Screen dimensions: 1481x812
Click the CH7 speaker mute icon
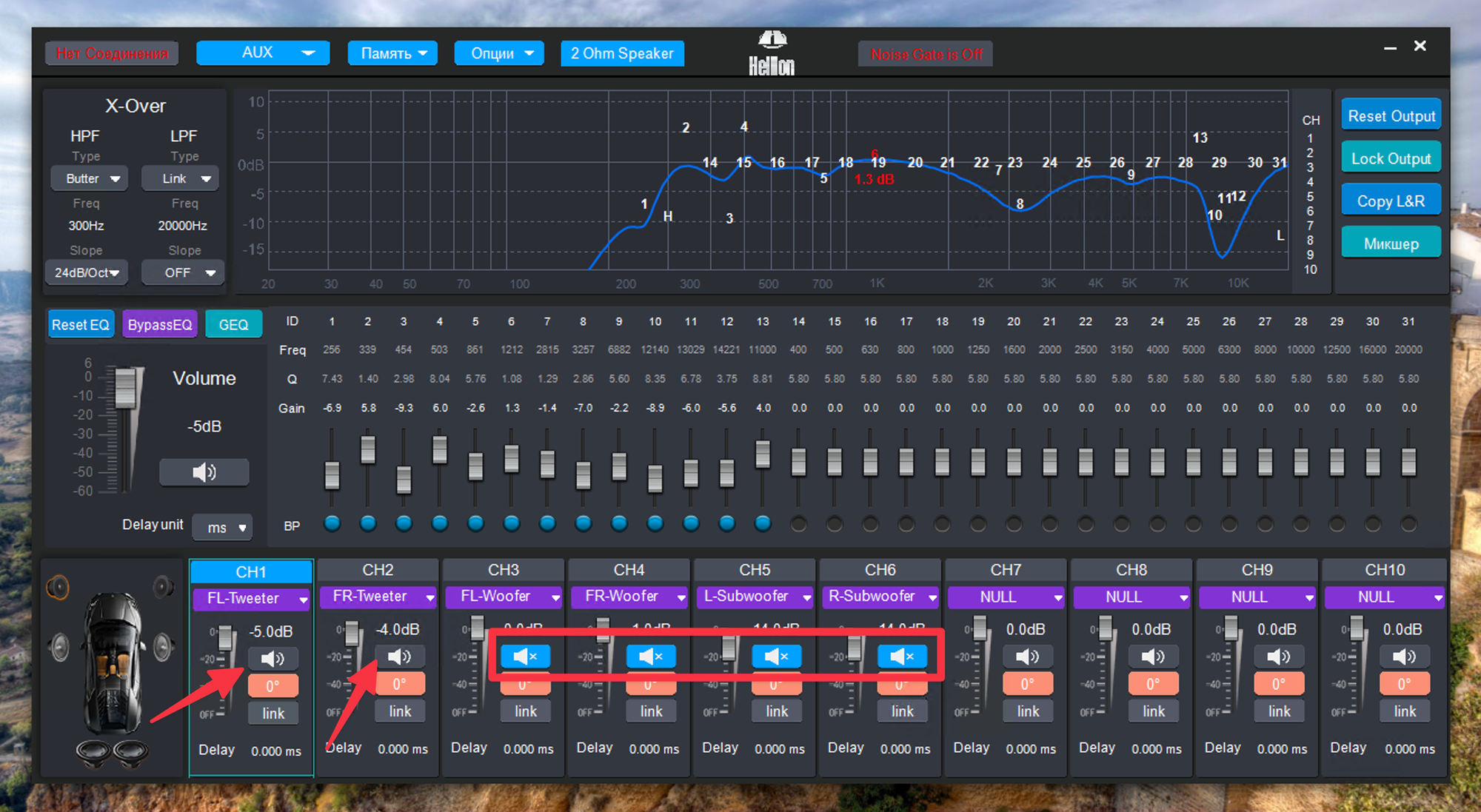[1027, 657]
